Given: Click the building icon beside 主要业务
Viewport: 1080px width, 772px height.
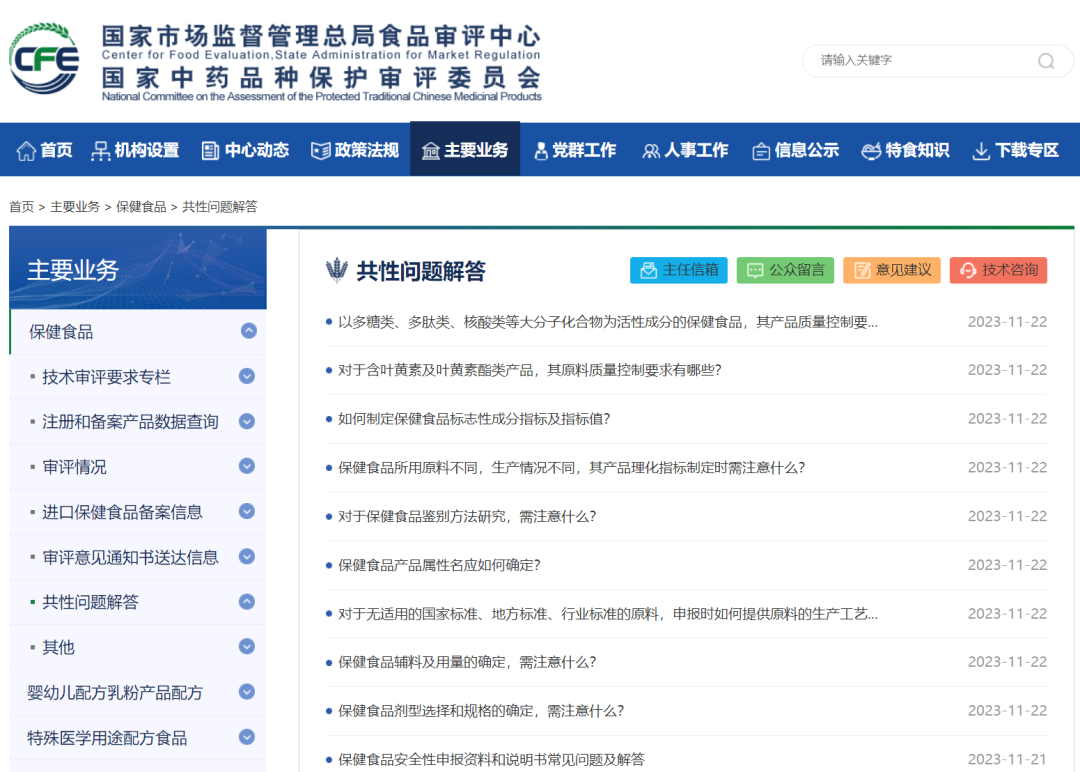Looking at the screenshot, I should click(x=430, y=151).
